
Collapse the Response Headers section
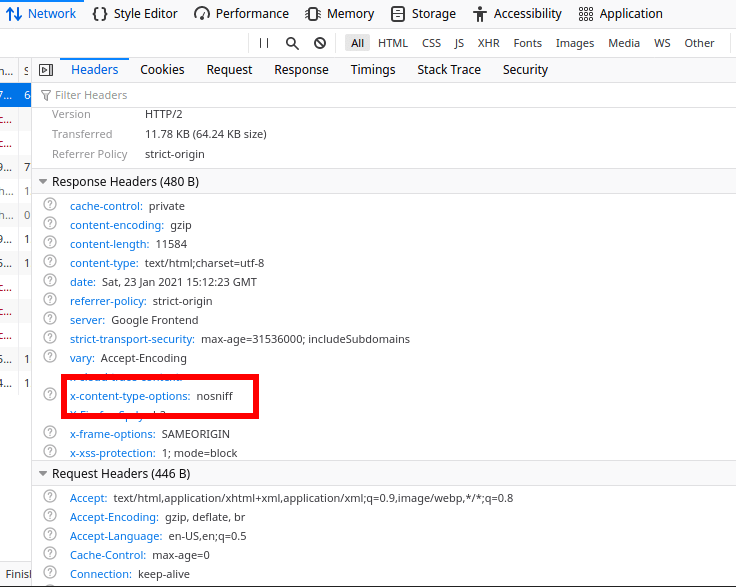point(43,182)
